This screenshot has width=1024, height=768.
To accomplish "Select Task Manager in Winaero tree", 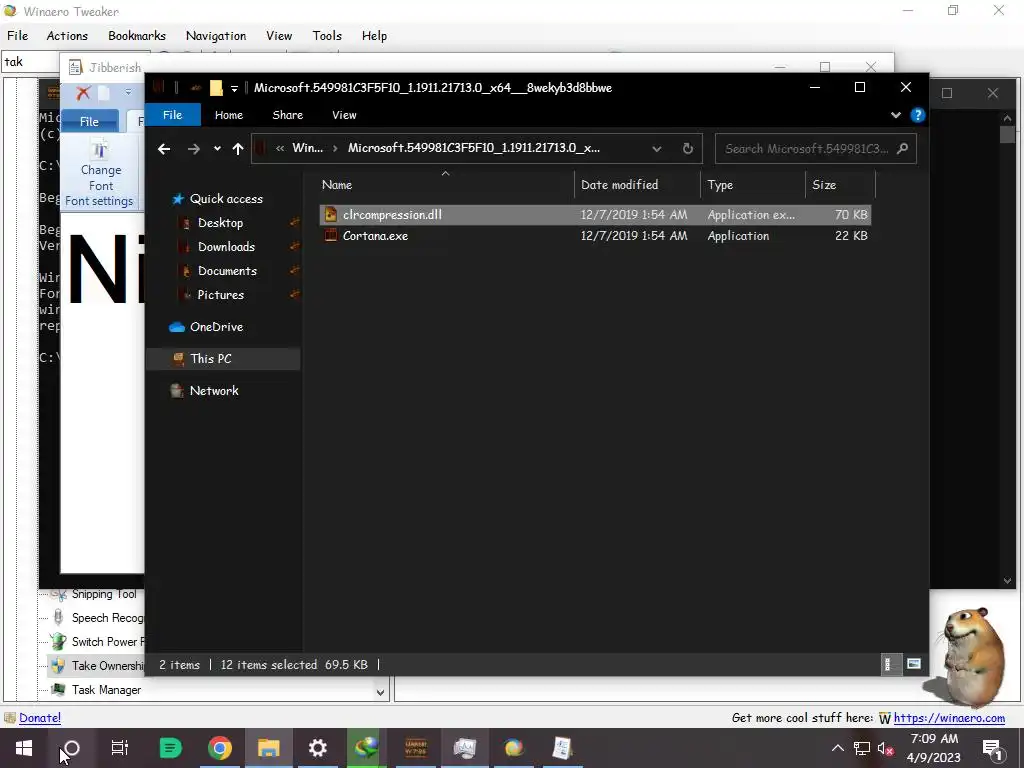I will pyautogui.click(x=106, y=690).
